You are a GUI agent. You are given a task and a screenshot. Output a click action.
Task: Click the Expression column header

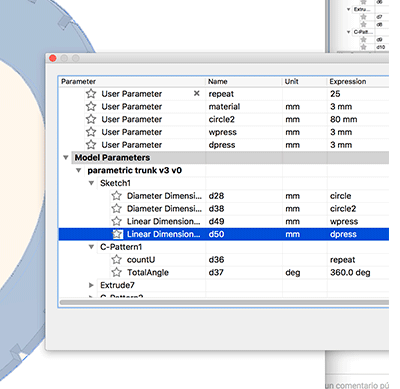tap(348, 82)
